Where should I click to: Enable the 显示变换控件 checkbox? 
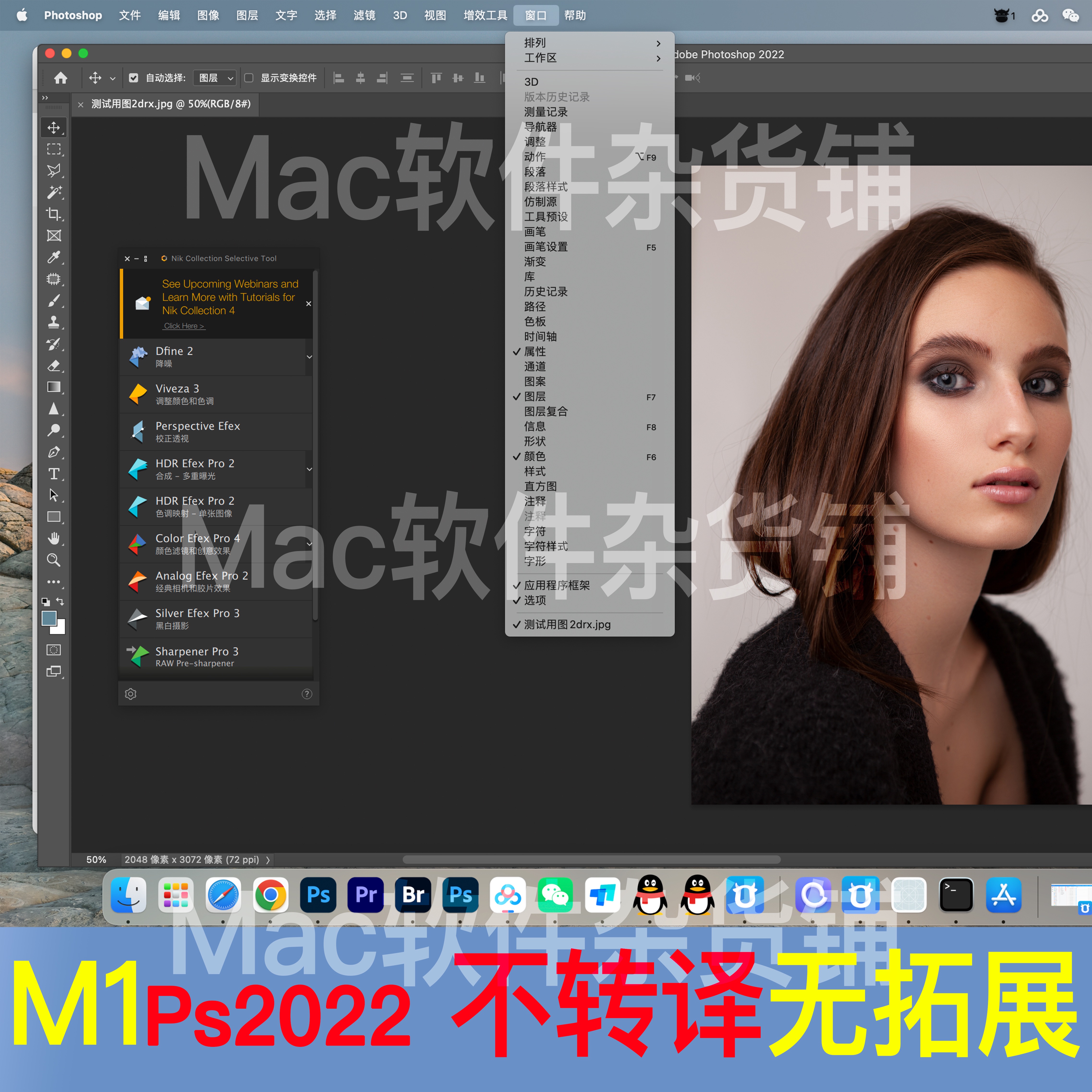[249, 78]
